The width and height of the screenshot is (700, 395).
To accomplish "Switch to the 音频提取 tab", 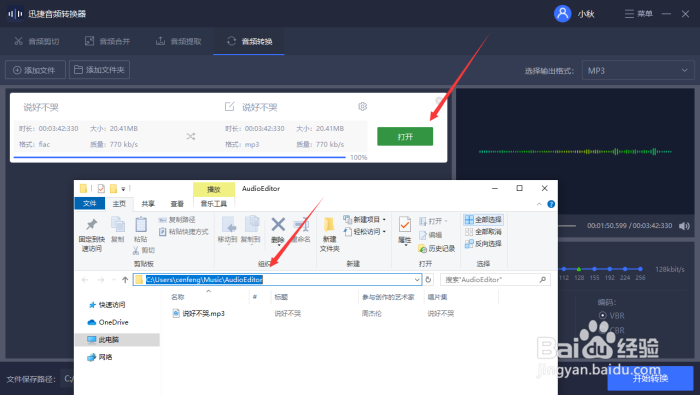I will [x=179, y=42].
